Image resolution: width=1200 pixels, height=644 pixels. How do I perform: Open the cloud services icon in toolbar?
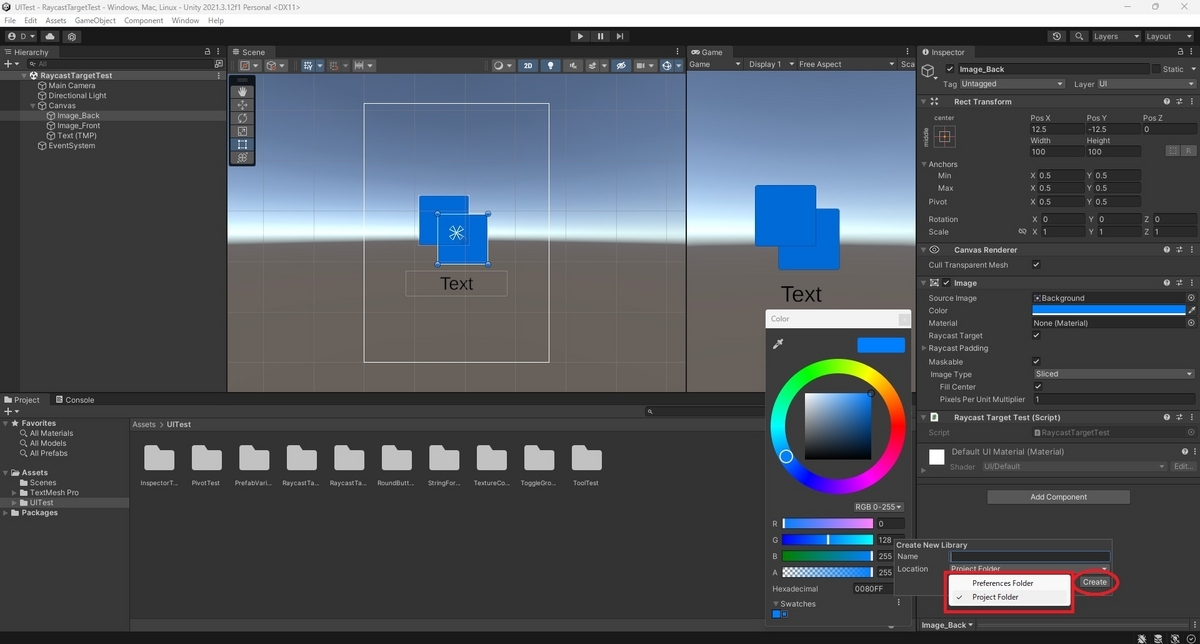tap(50, 36)
